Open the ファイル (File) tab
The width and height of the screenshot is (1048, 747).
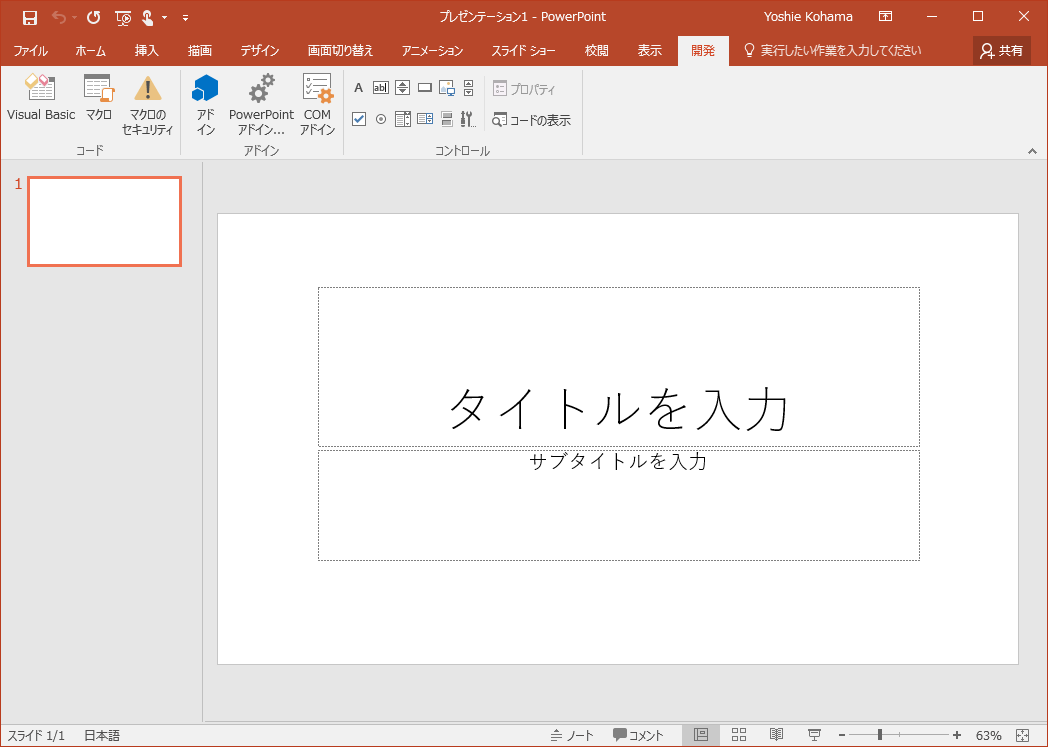pyautogui.click(x=30, y=50)
